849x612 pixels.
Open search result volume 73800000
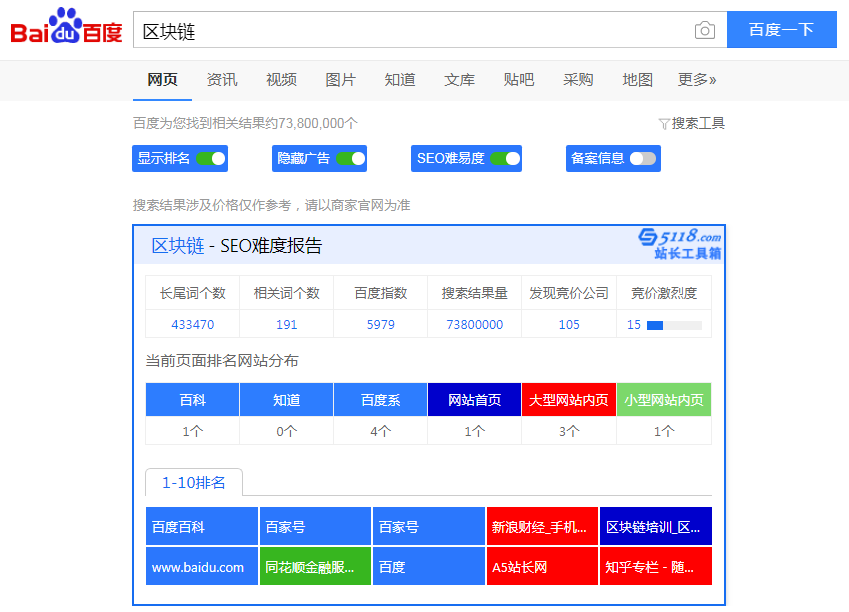pos(475,324)
